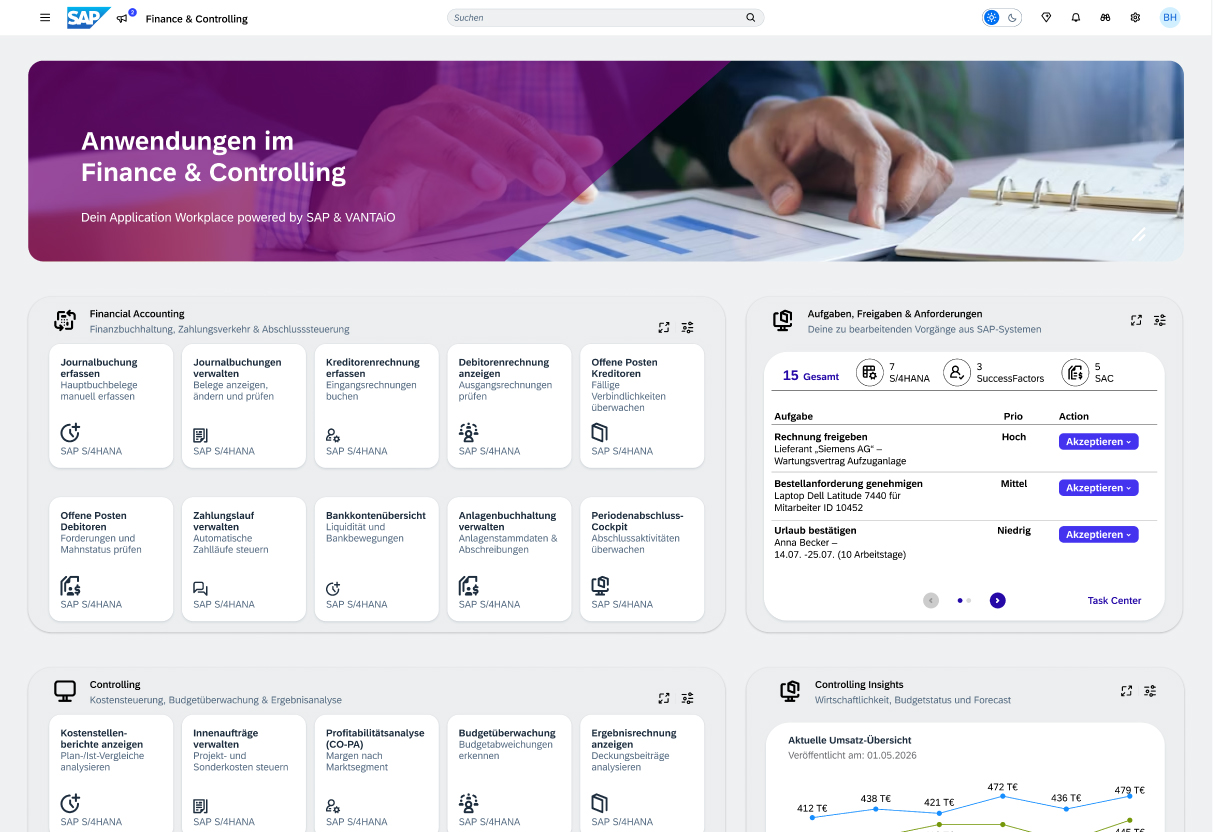Open the Task Center link

click(x=1114, y=601)
